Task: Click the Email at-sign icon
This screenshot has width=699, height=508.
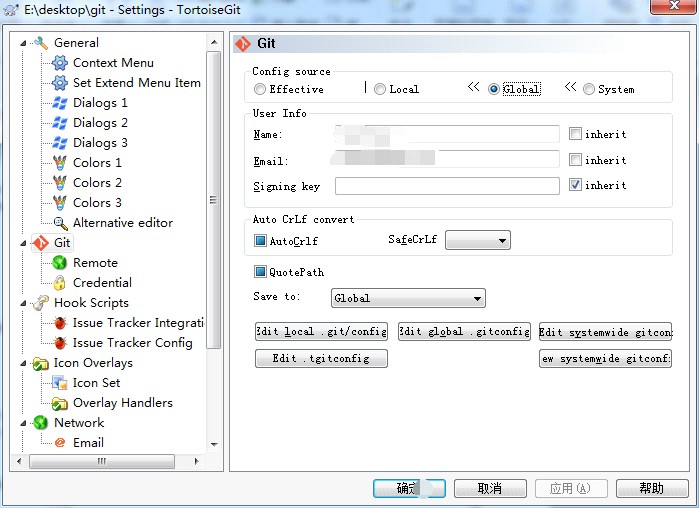Action: [x=60, y=443]
